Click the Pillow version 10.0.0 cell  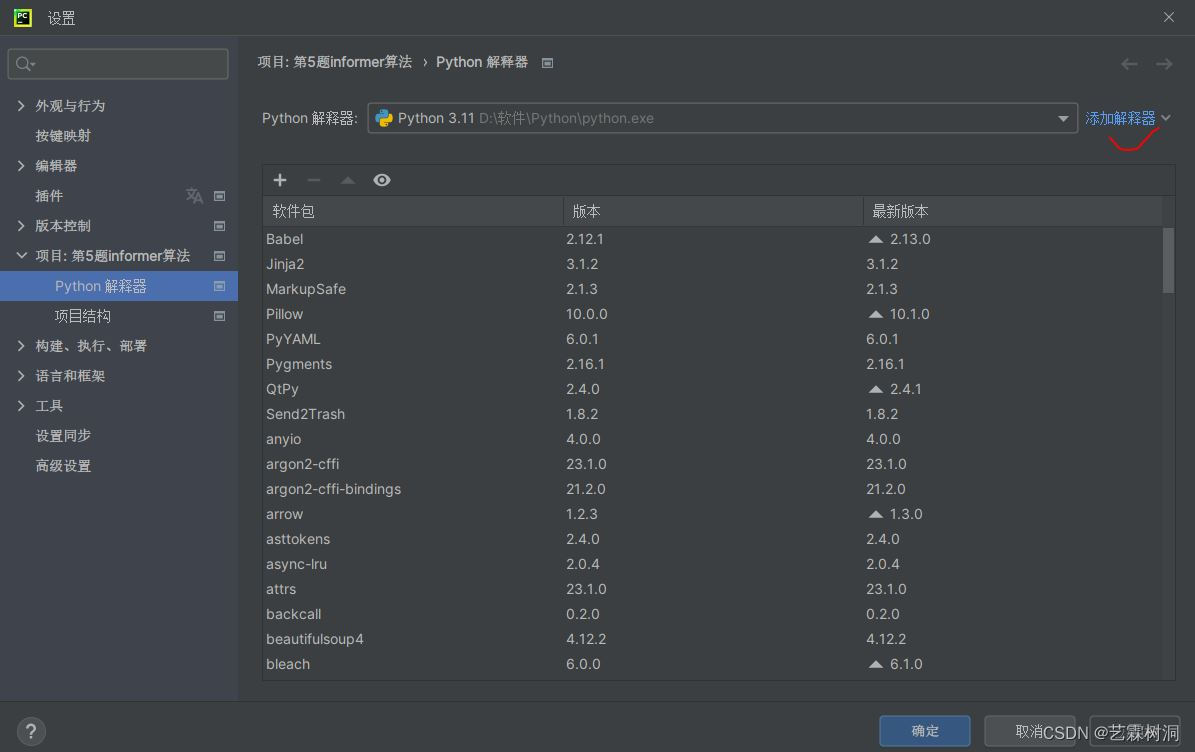point(586,314)
